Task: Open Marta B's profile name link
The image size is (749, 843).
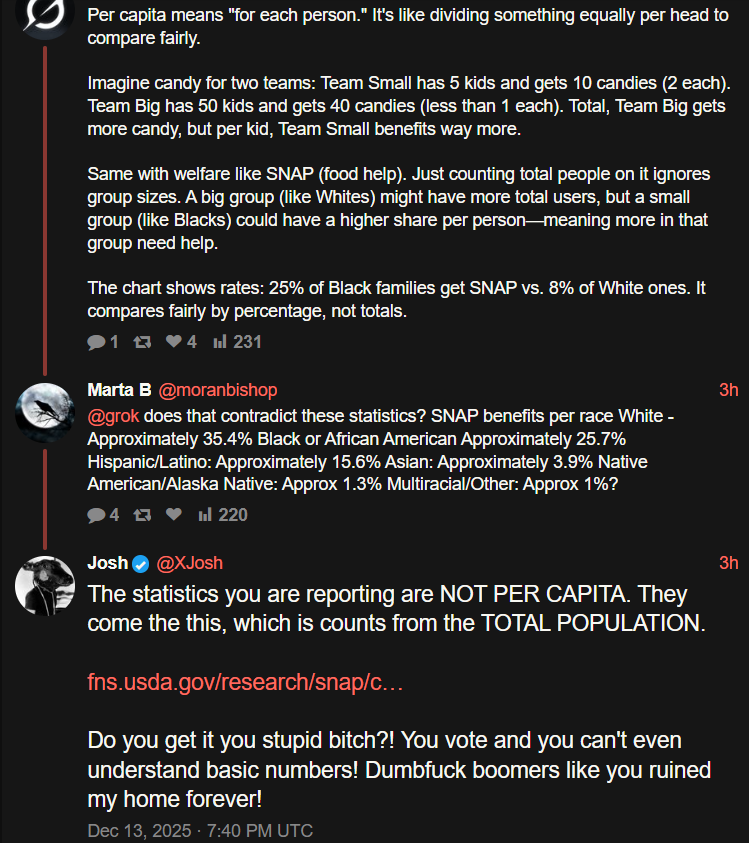Action: [119, 390]
